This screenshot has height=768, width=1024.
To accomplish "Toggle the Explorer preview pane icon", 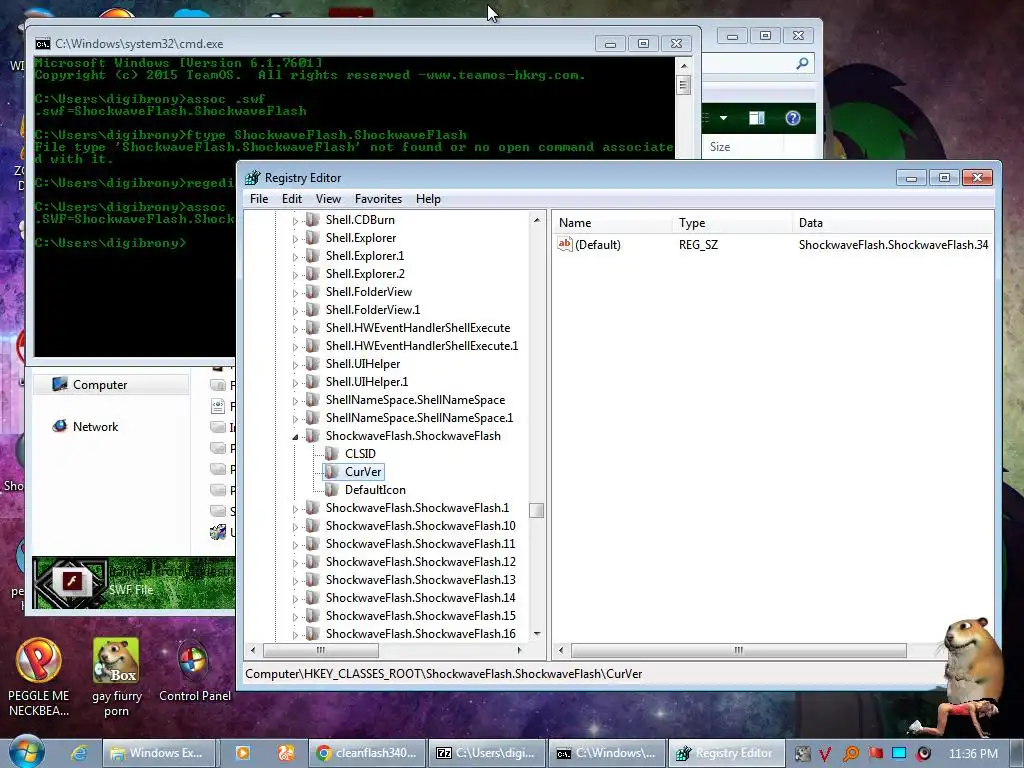I will pyautogui.click(x=756, y=118).
